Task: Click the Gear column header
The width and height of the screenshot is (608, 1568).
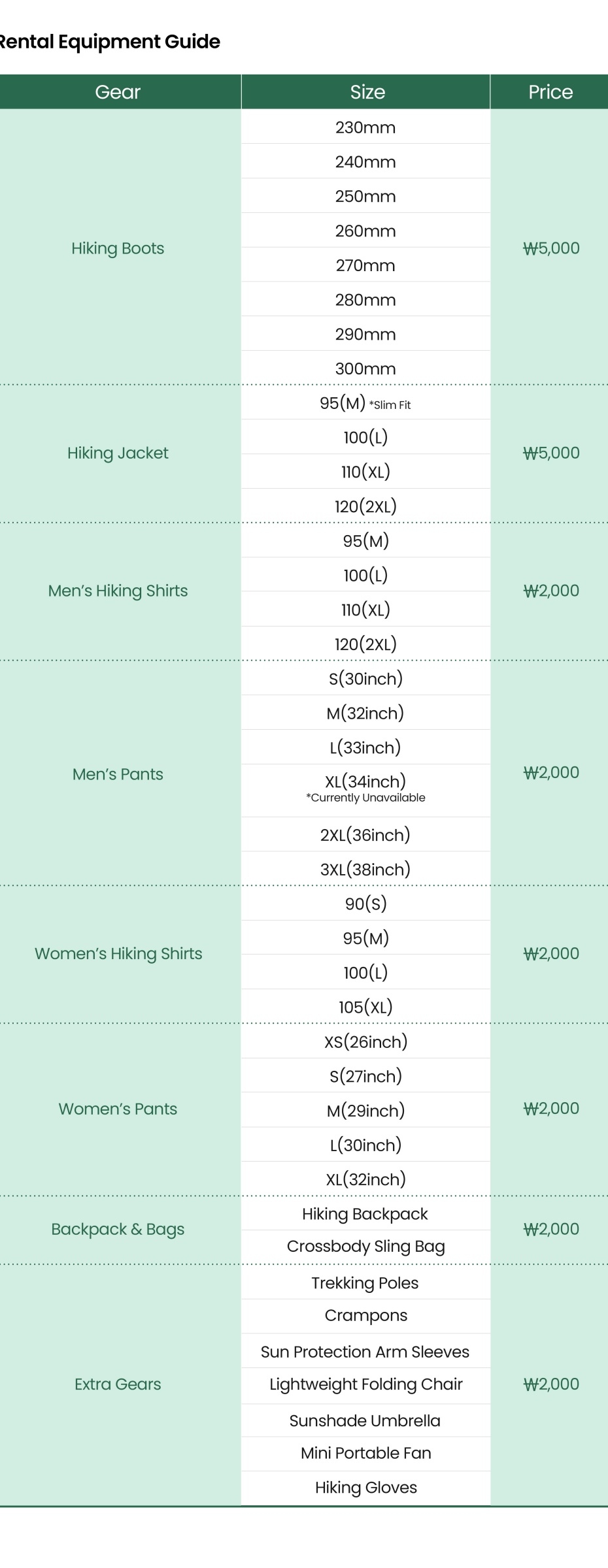Action: (x=118, y=92)
